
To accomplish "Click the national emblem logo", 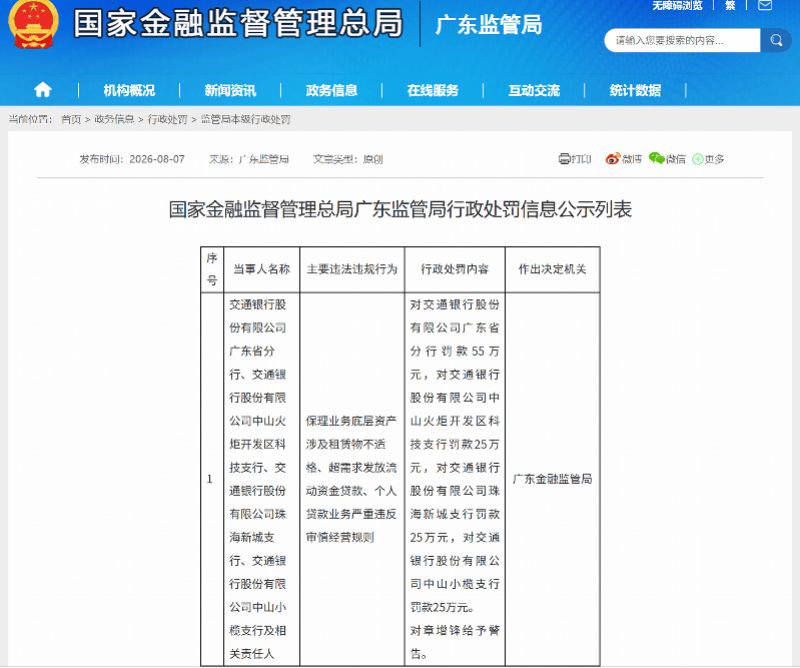I will click(x=34, y=24).
